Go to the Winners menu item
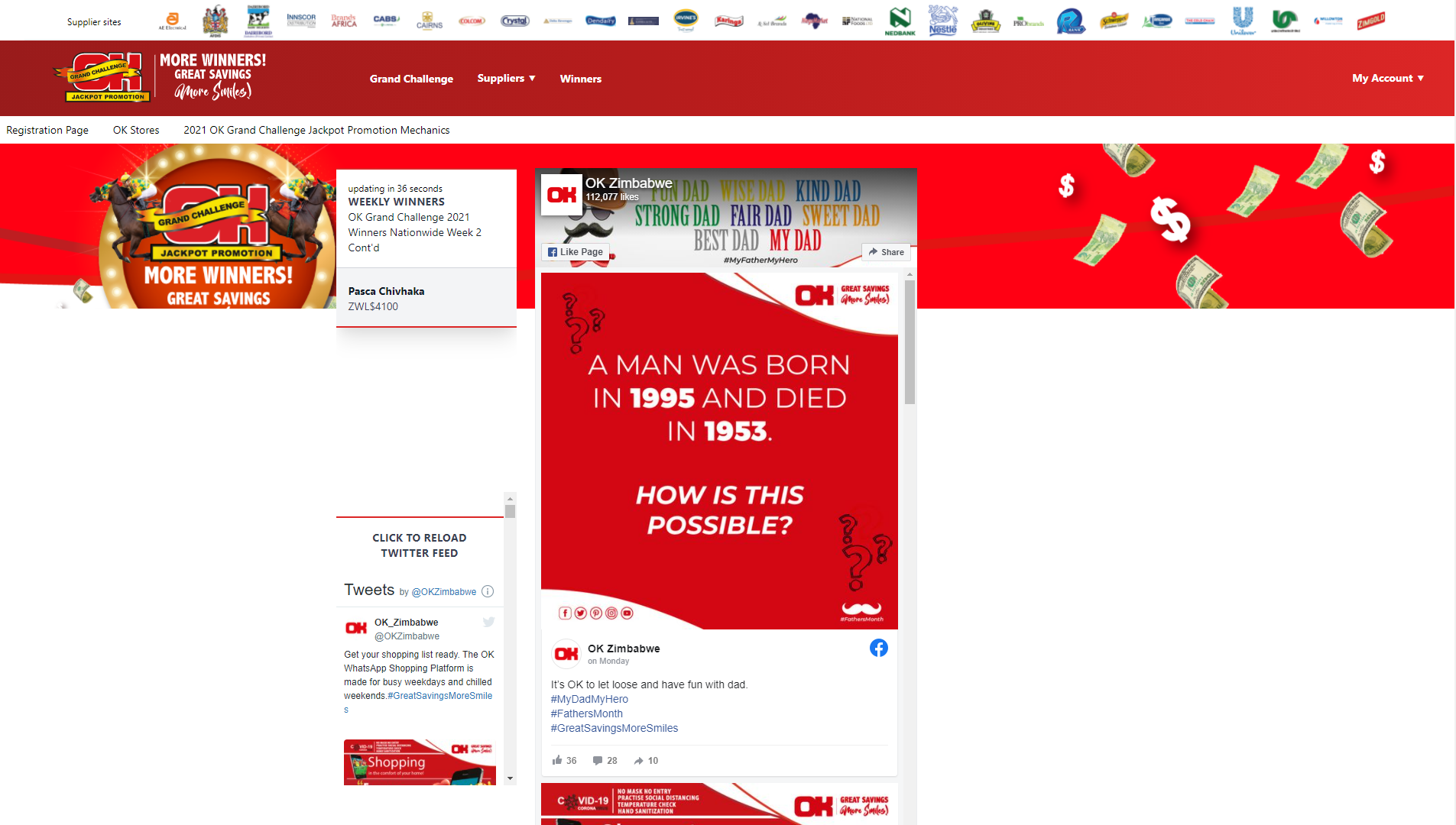The image size is (1456, 825). [x=580, y=79]
